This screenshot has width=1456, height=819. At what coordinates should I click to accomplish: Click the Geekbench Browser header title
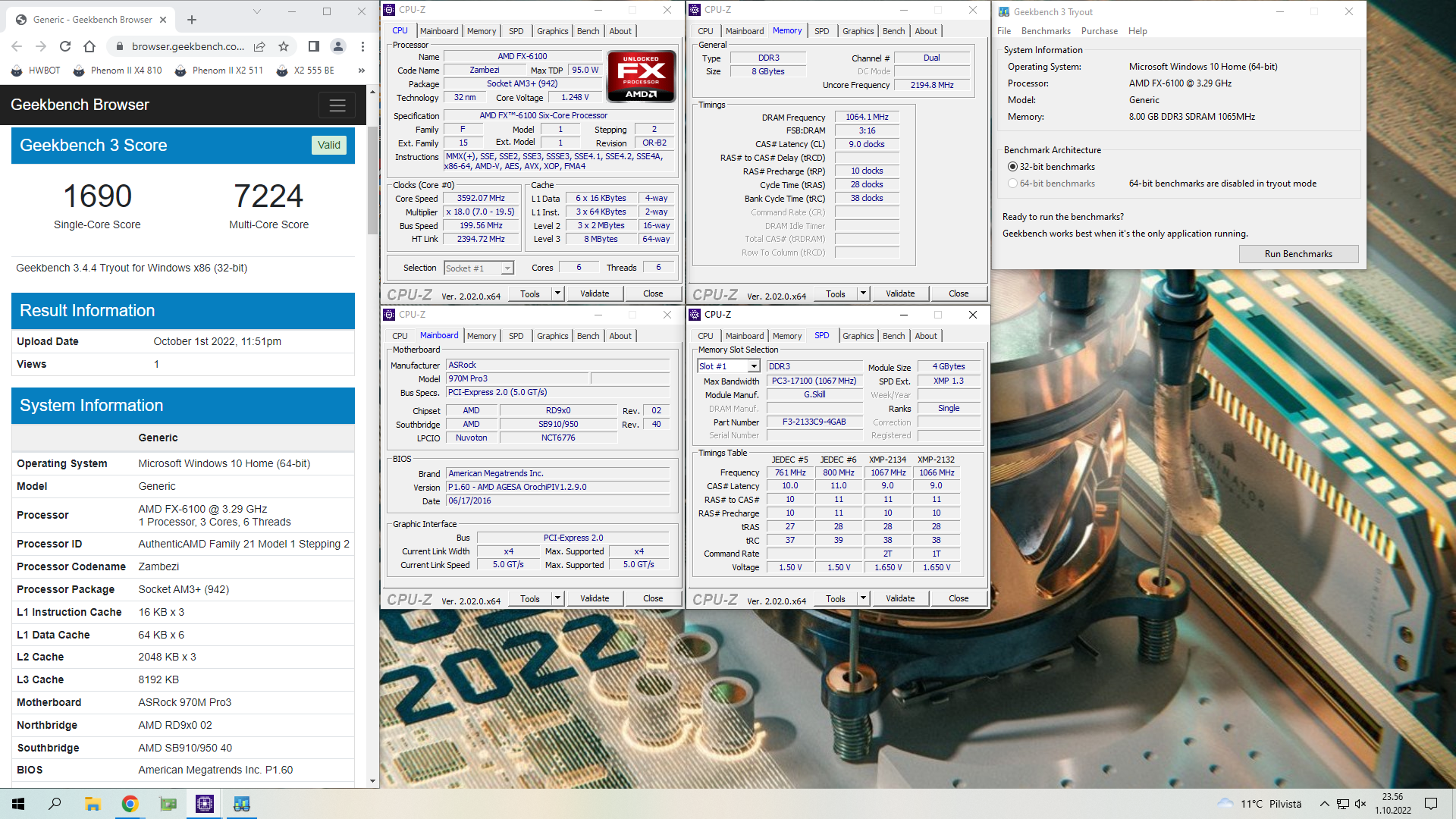point(80,105)
